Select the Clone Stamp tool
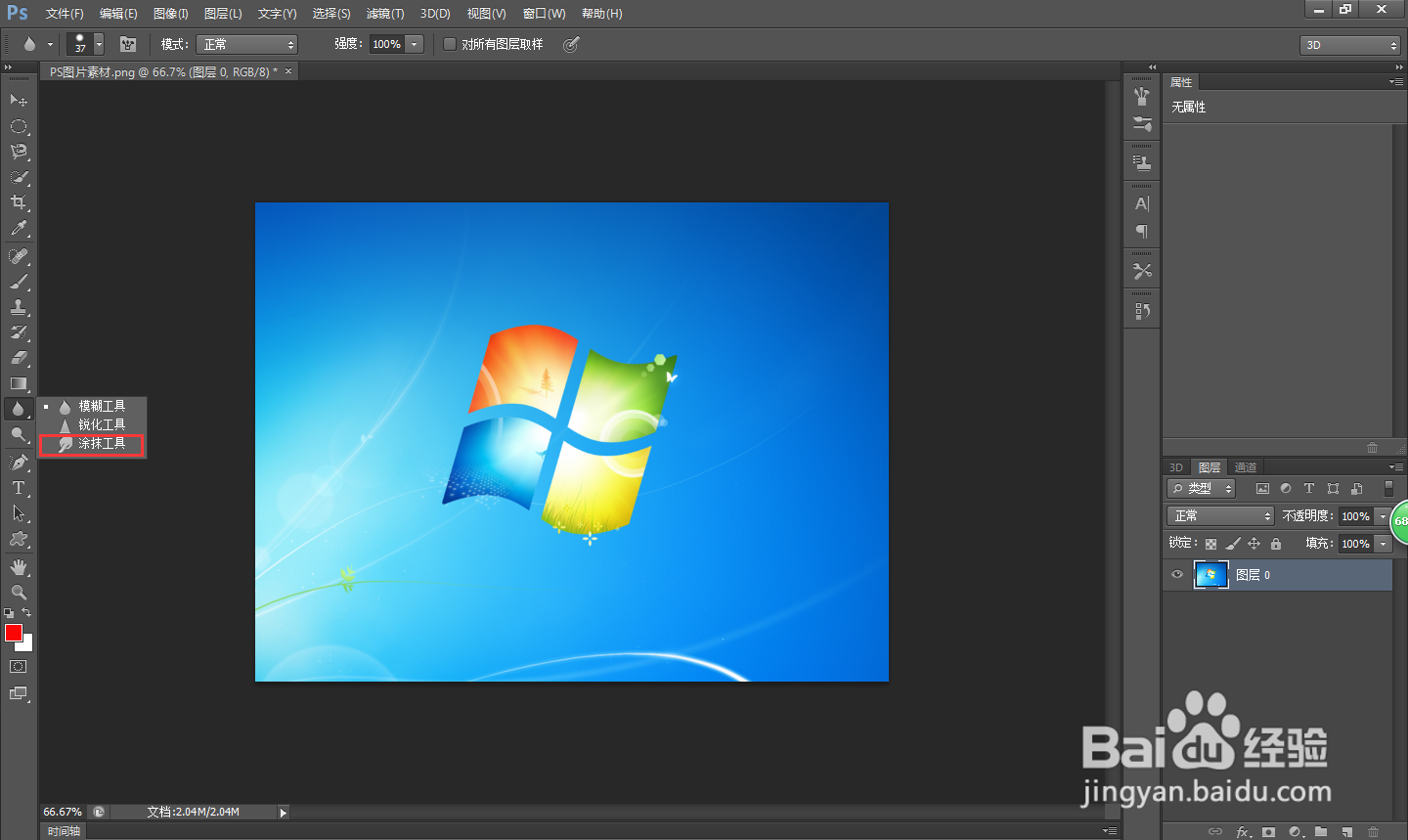 point(19,307)
